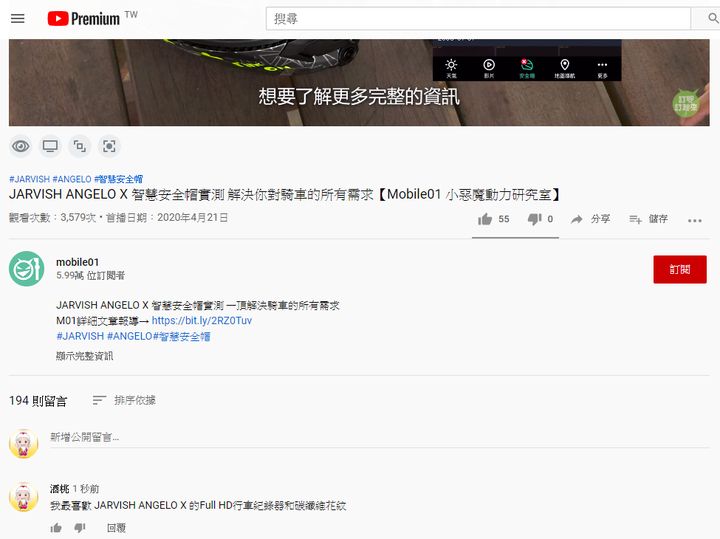720x539 pixels.
Task: Save video to playlist with 儲存
Action: 648,219
